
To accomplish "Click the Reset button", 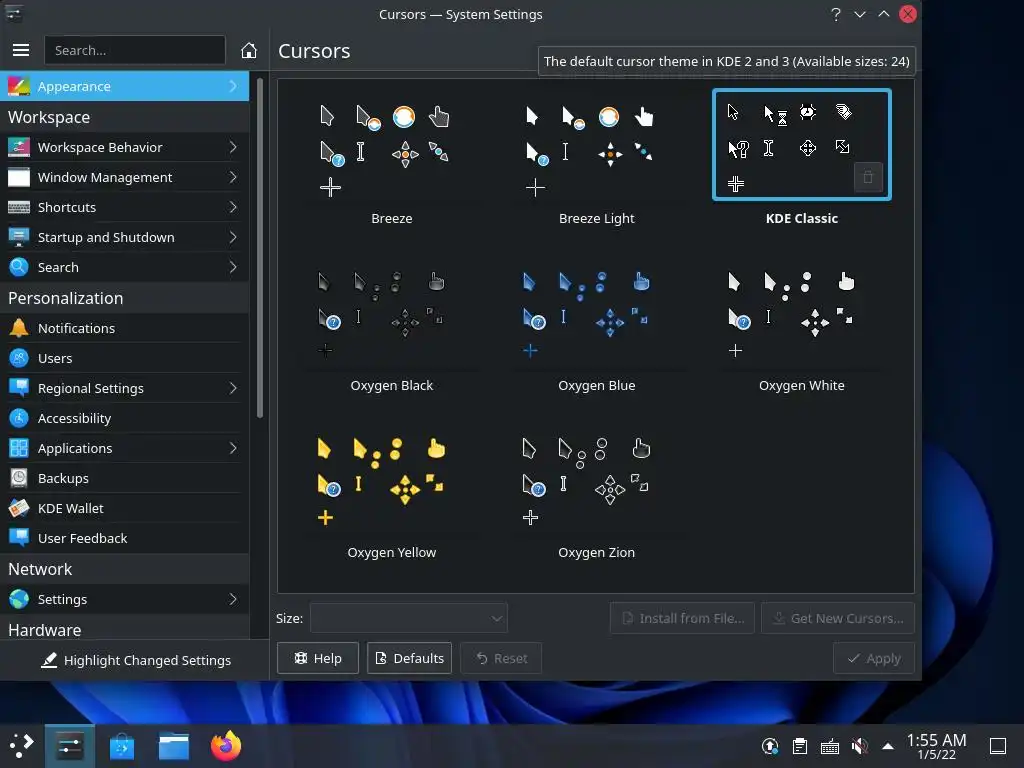I will coord(501,658).
